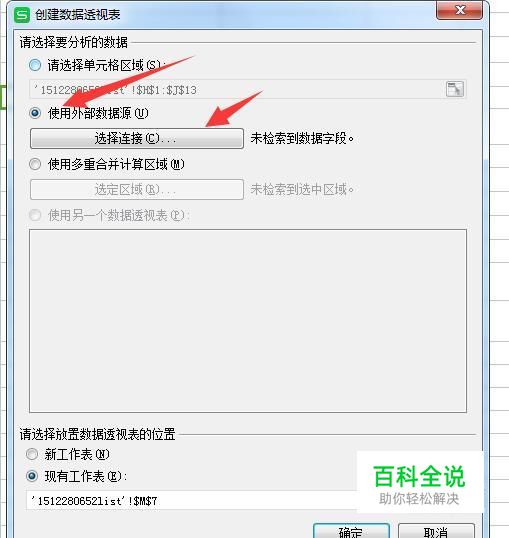The width and height of the screenshot is (509, 538).
Task: Cancel with the 取消 button
Action: pos(436,531)
